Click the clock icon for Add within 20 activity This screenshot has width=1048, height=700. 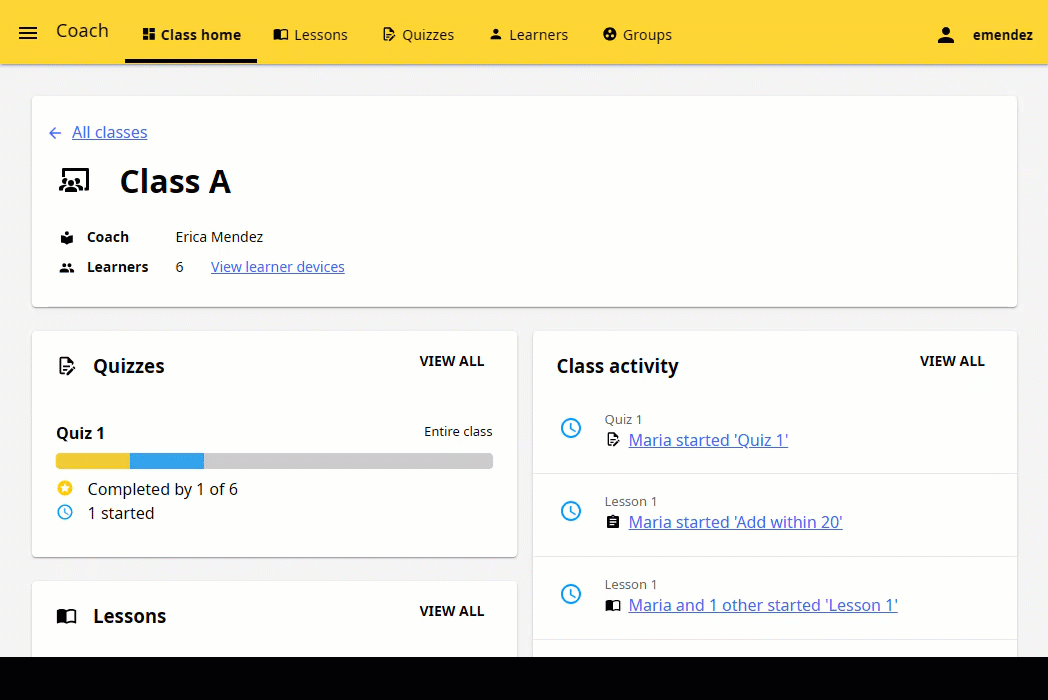[x=571, y=511]
